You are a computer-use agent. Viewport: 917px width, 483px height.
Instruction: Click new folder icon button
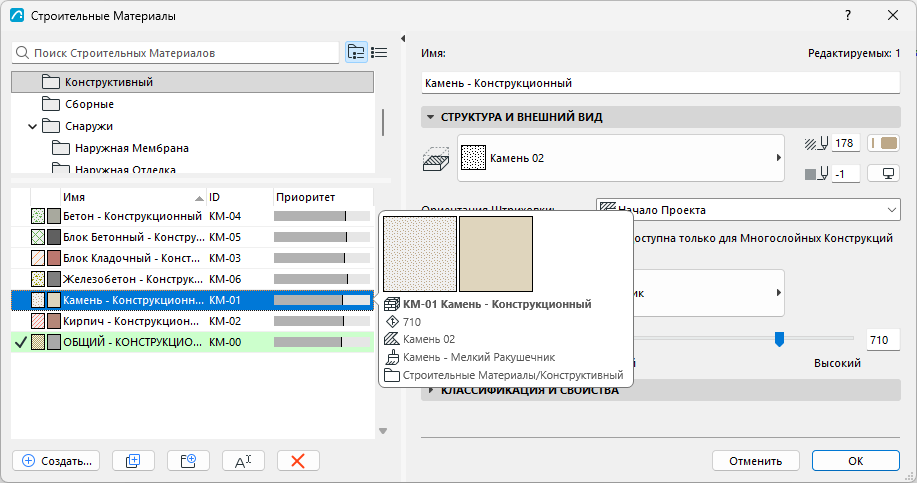[188, 461]
